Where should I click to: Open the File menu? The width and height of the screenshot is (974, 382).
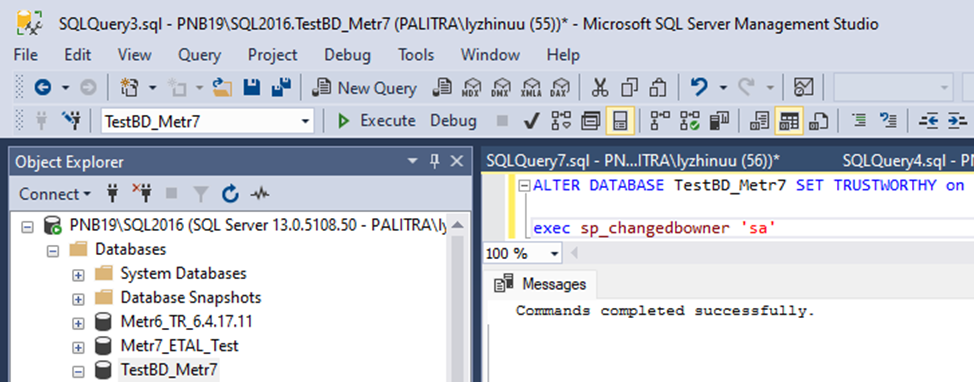(x=25, y=55)
